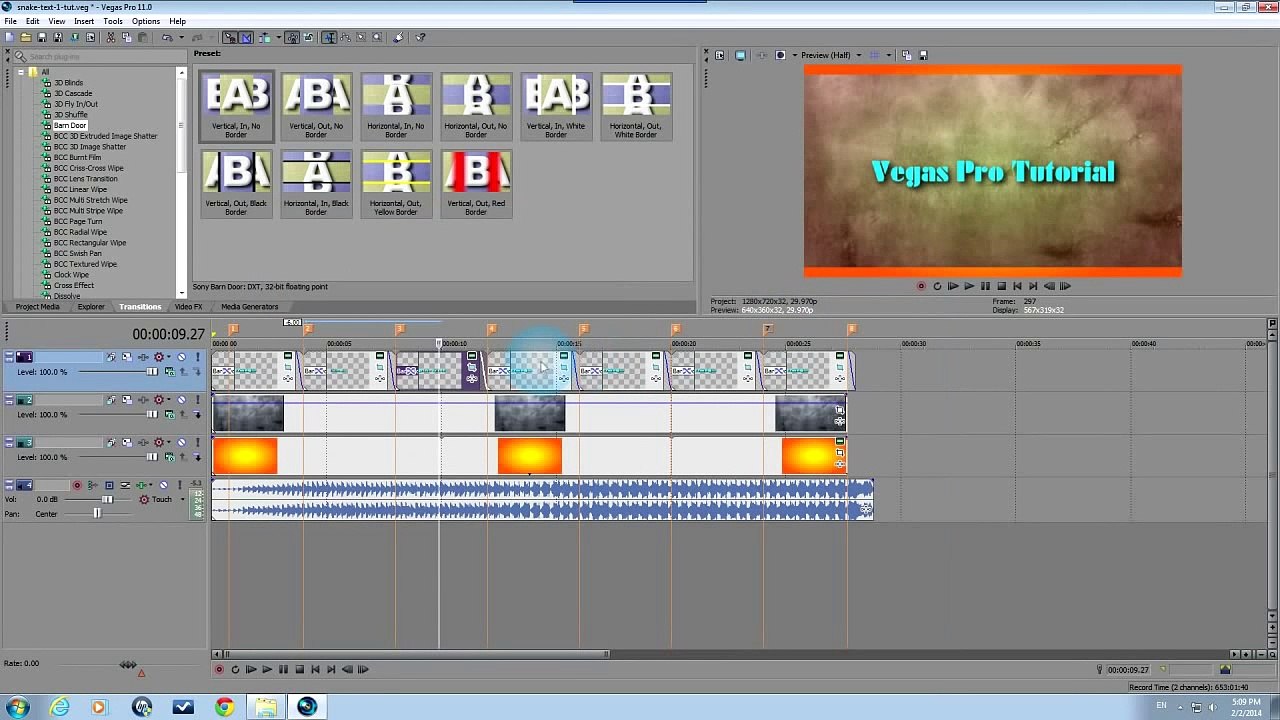Viewport: 1280px width, 720px height.
Task: Mute audio track 4
Action: point(163,485)
